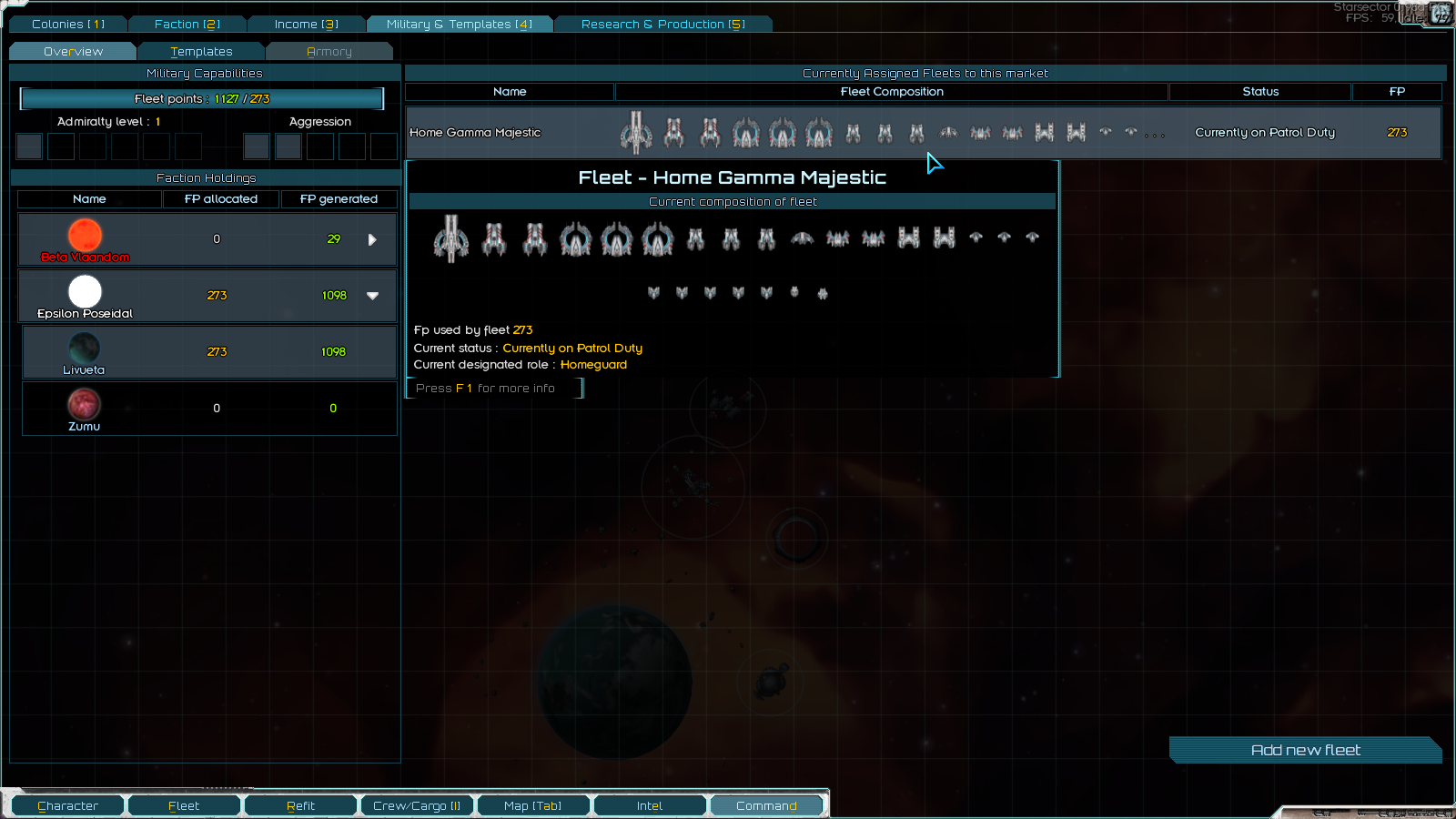Set the second Aggression level box
1456x819 pixels.
pyautogui.click(x=288, y=147)
